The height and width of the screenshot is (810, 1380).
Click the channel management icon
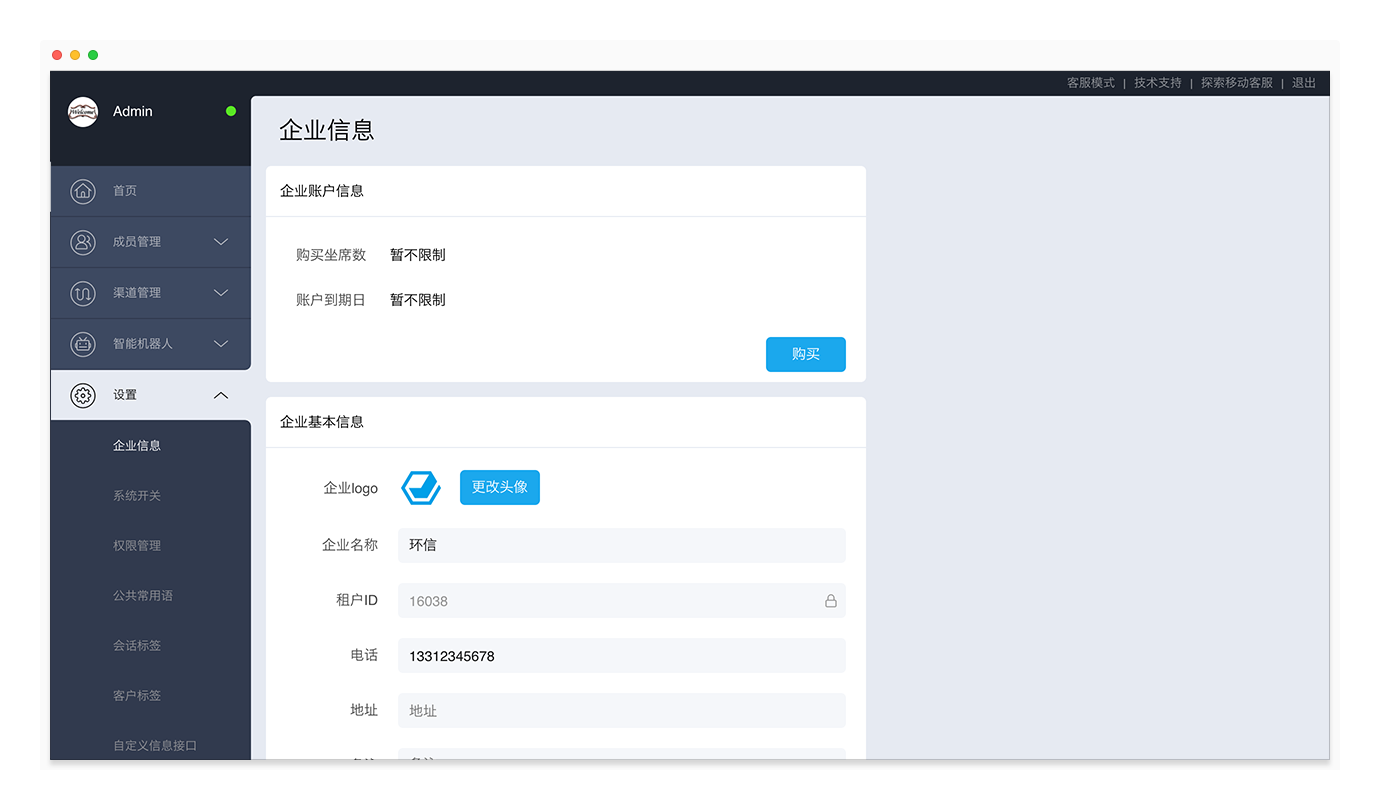point(83,293)
